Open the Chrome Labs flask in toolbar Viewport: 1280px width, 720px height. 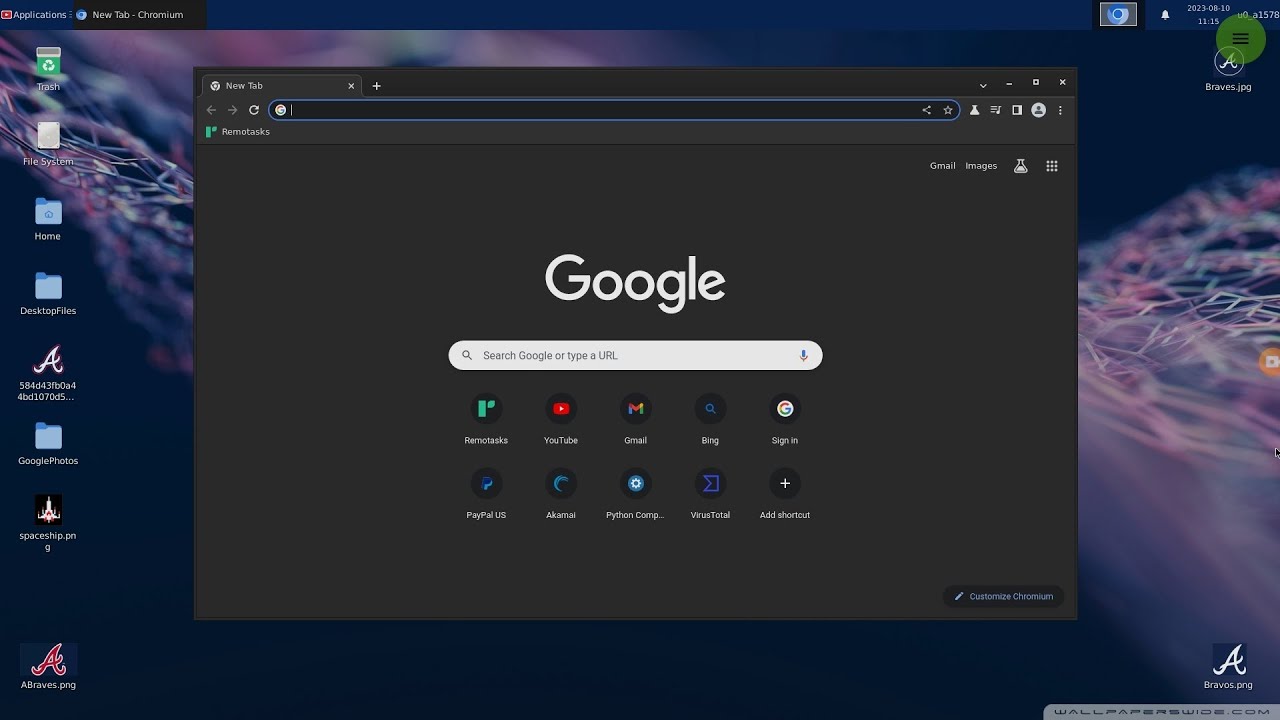974,110
